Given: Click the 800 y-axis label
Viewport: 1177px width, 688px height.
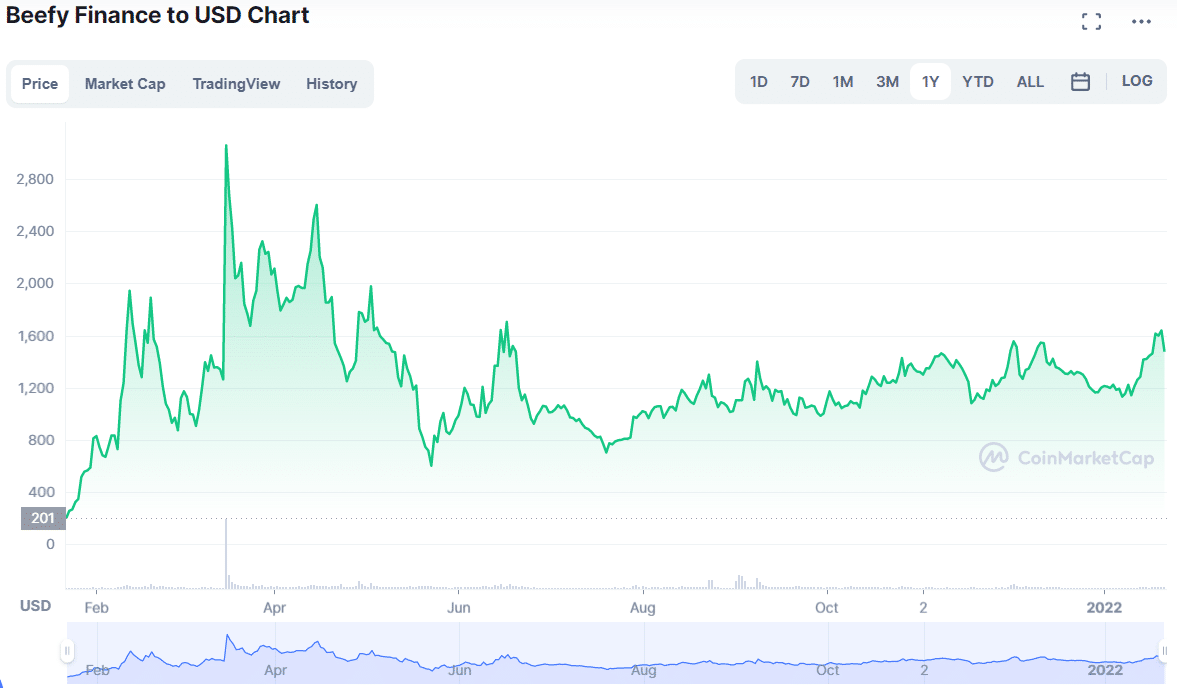Looking at the screenshot, I should pyautogui.click(x=41, y=440).
